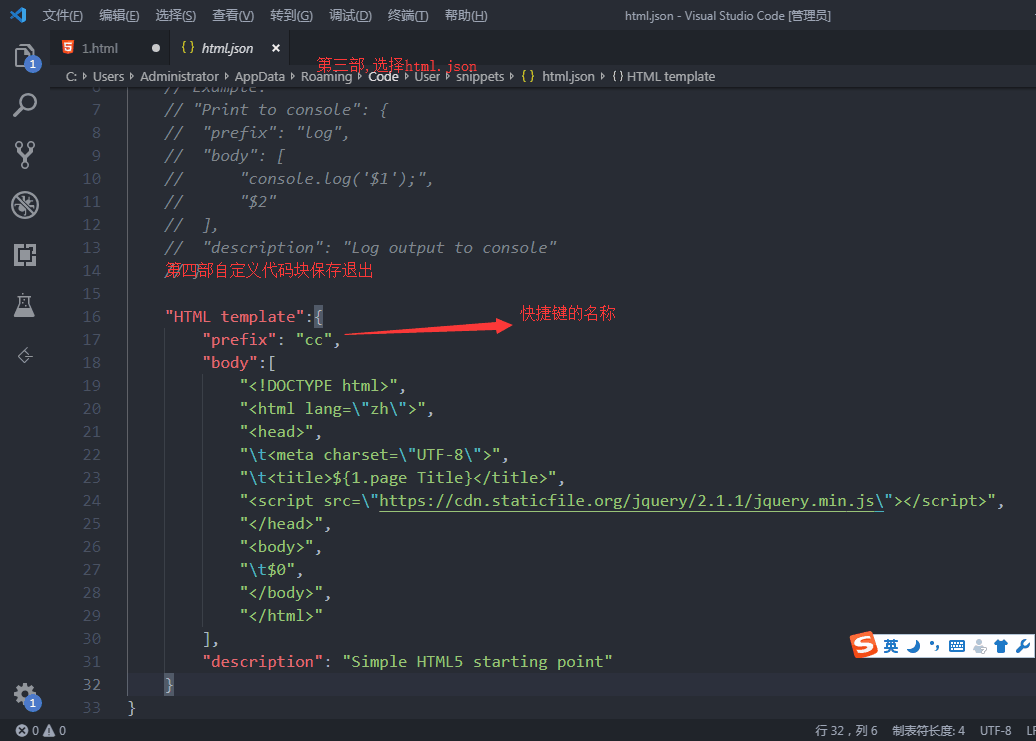Image resolution: width=1036 pixels, height=741 pixels.
Task: Click "Simple HTML5 starting point" string
Action: point(477,662)
